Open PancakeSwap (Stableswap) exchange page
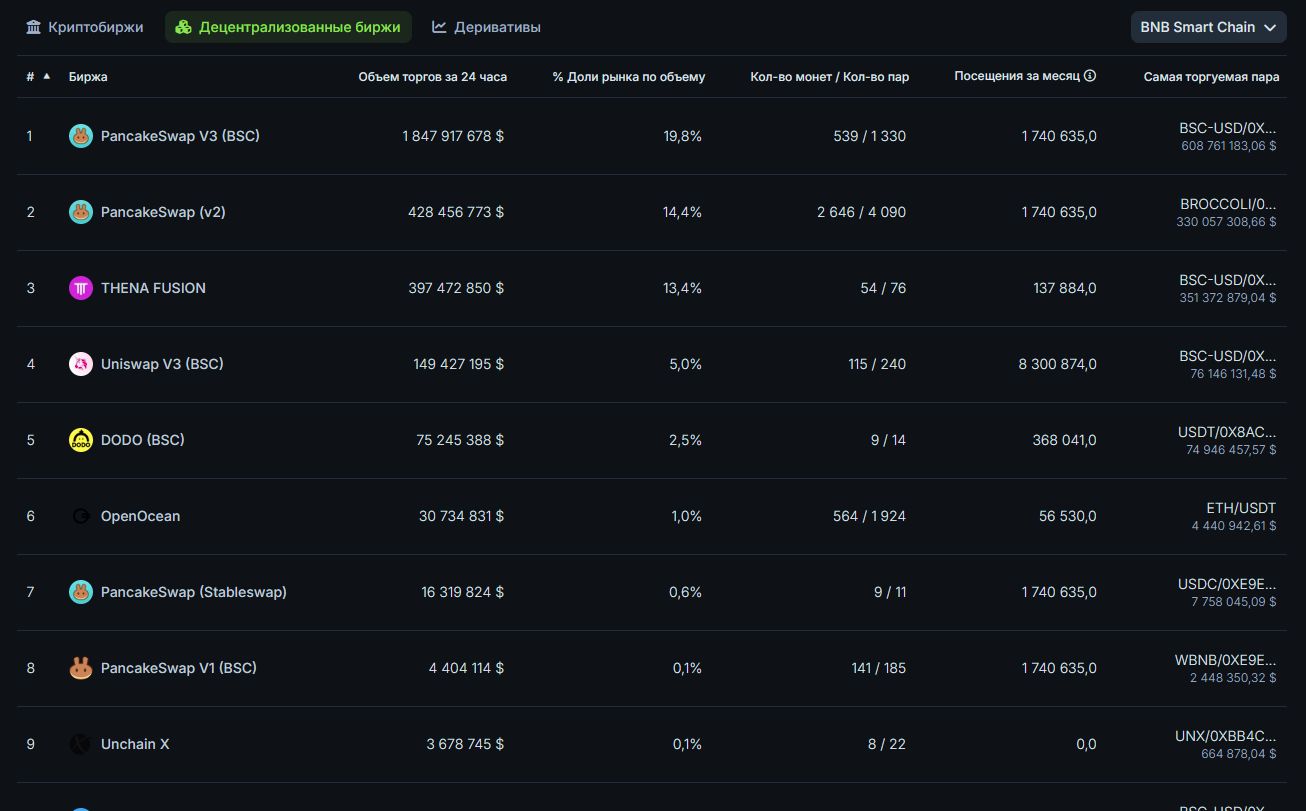The width and height of the screenshot is (1306, 811). [193, 592]
